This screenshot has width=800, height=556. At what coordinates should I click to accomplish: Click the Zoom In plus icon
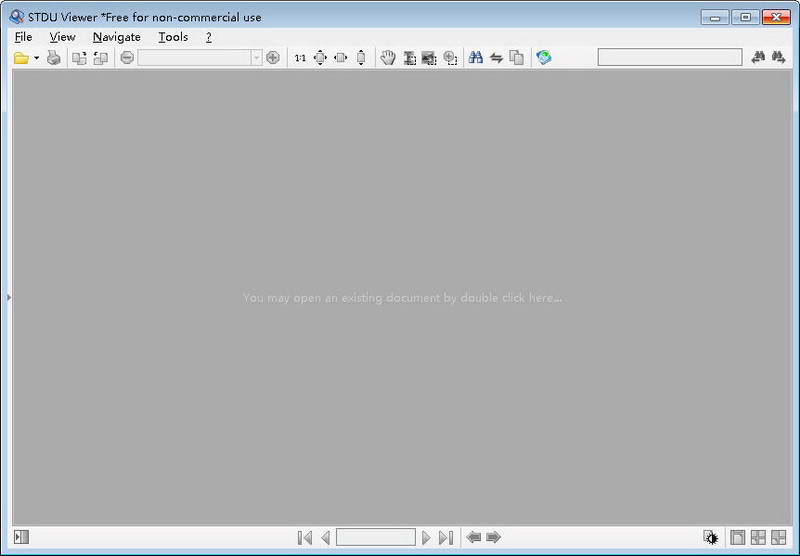tap(273, 58)
